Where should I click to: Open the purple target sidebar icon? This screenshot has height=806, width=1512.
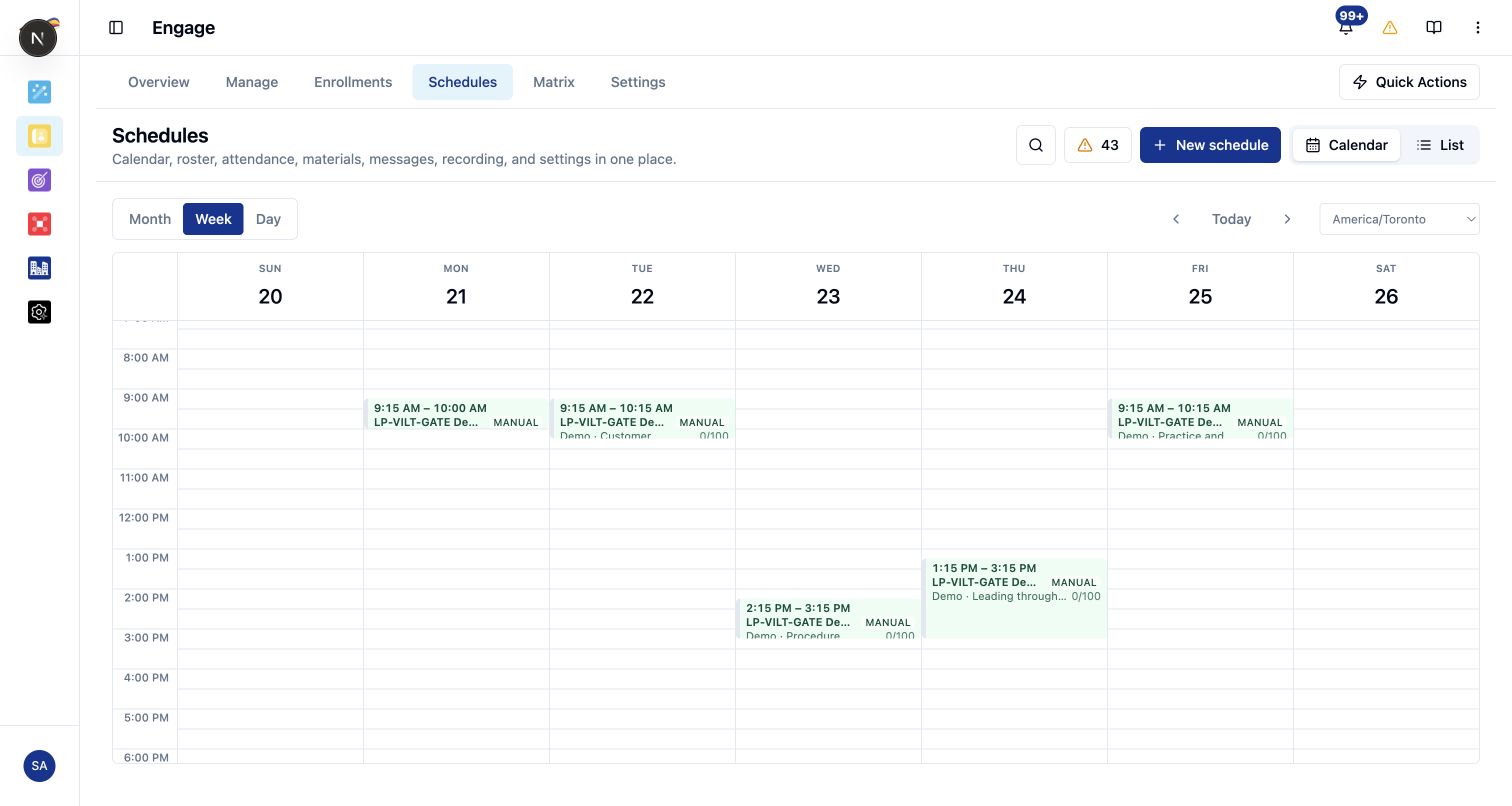tap(39, 180)
